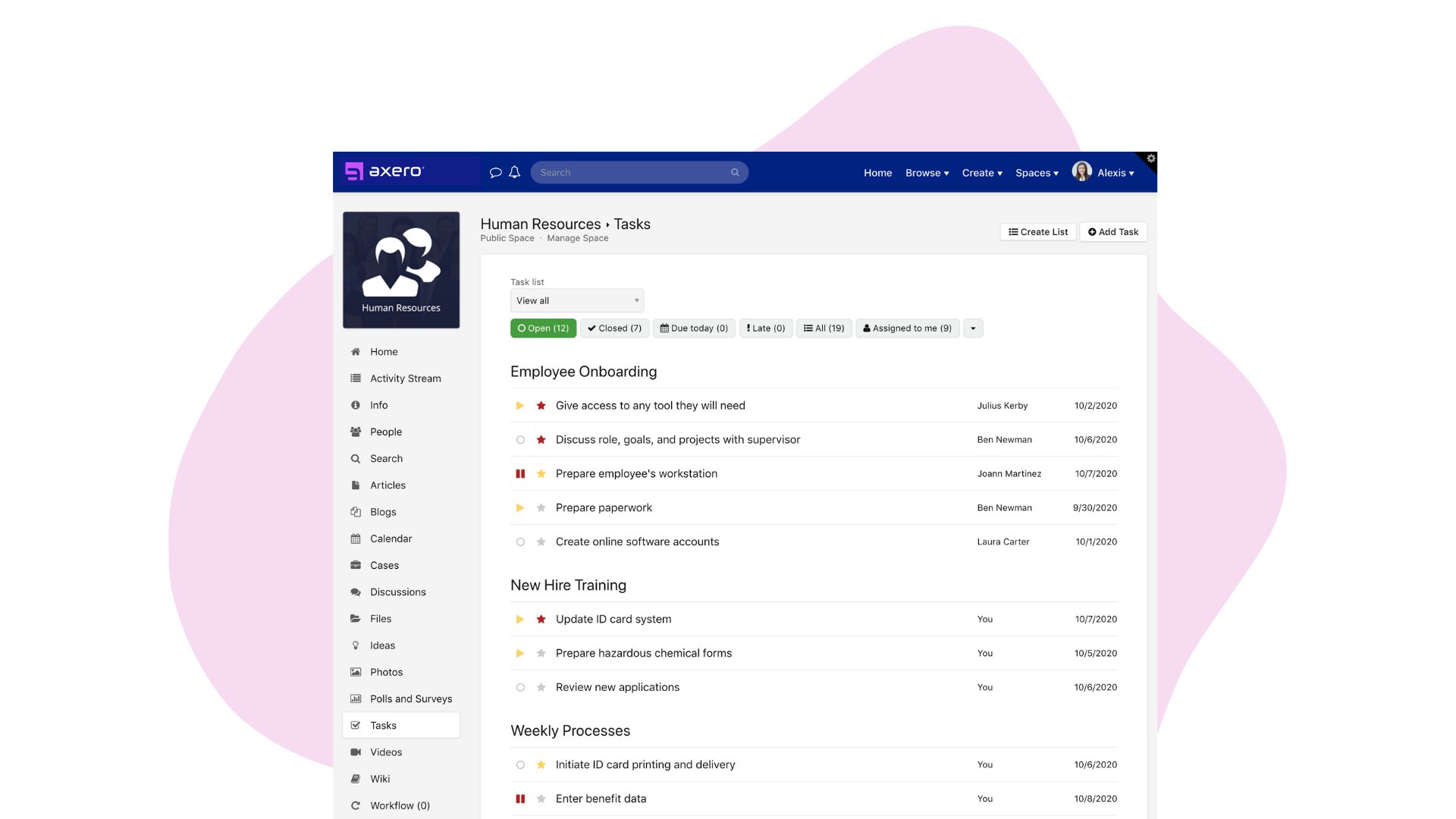Open the Spaces dropdown menu
Screen dimensions: 1456x819
click(x=1037, y=173)
